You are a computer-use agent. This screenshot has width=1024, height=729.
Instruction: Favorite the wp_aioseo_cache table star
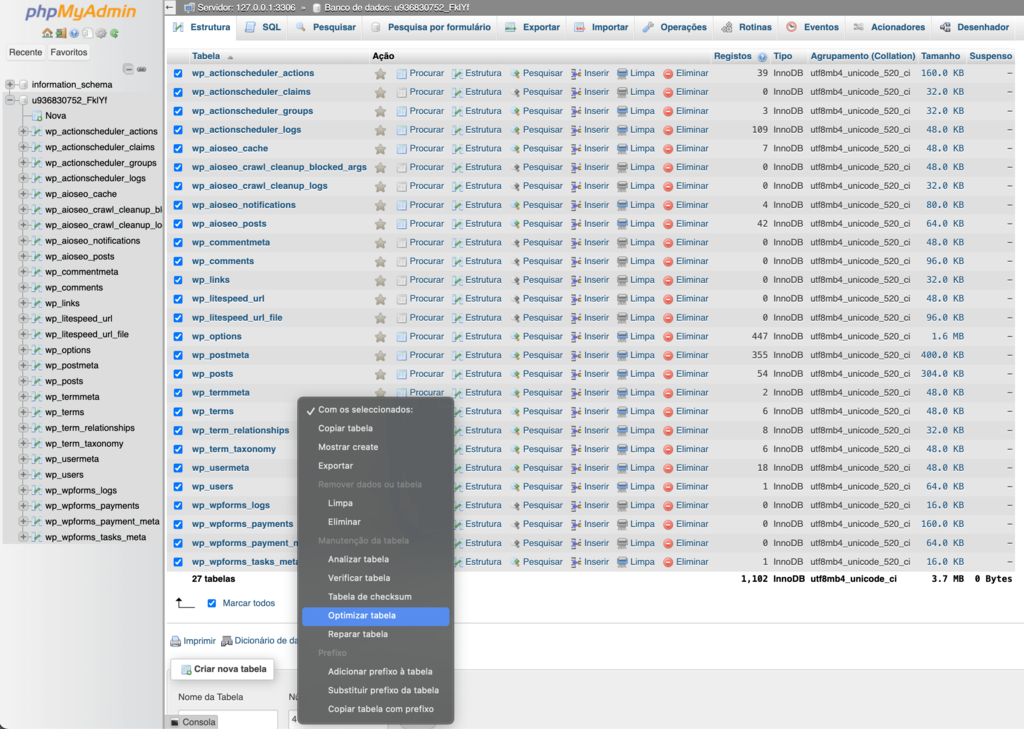[380, 149]
